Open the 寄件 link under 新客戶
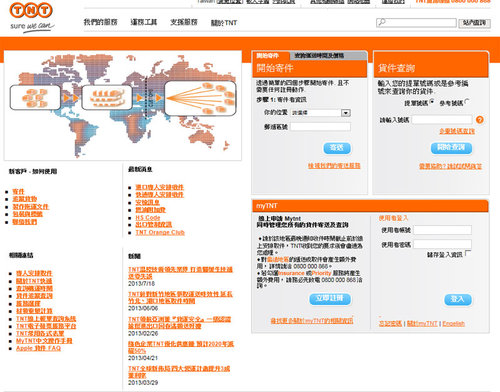Screen dimensions: 500x392 click(18, 191)
